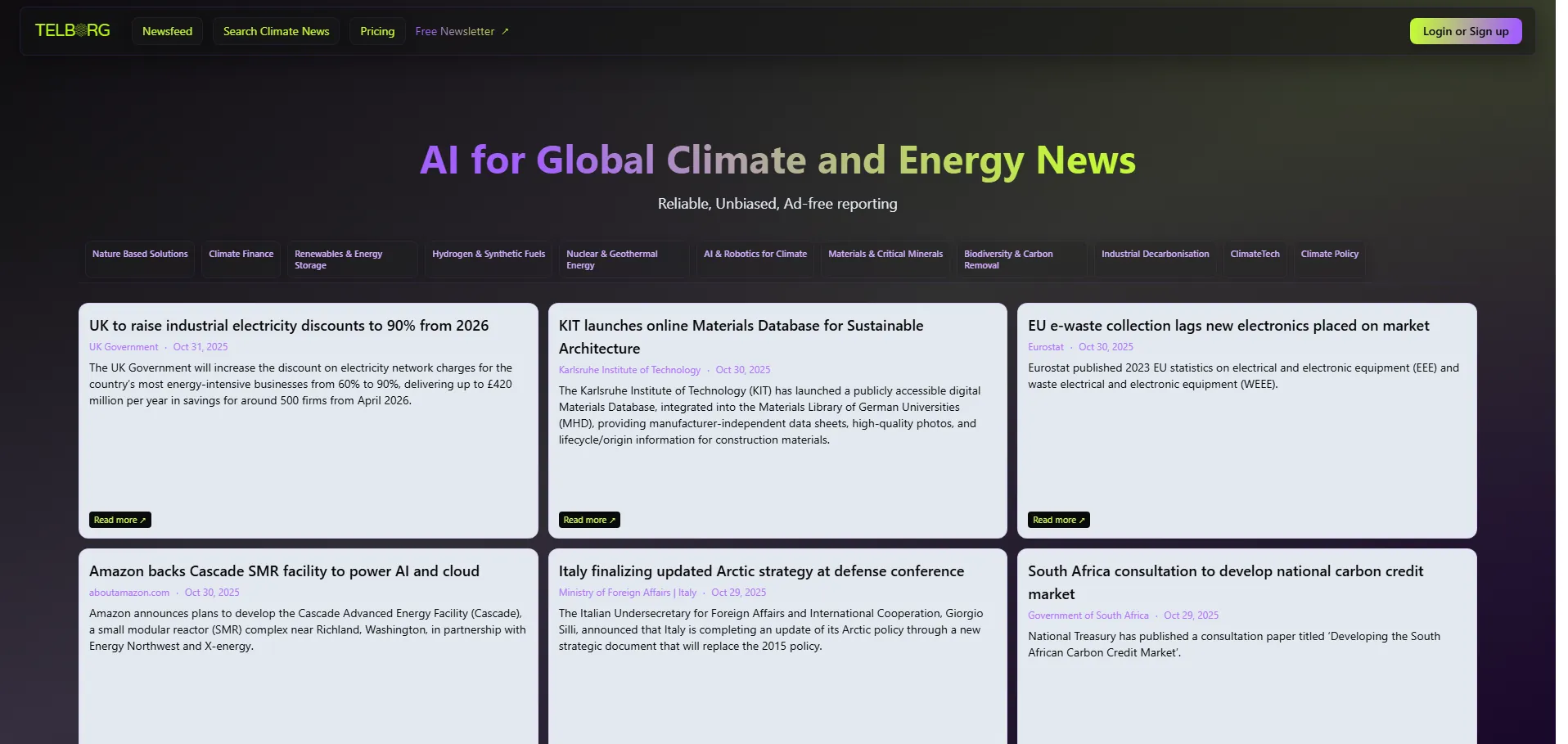Open the Free Newsletter external link
The height and width of the screenshot is (744, 1568).
[x=462, y=31]
